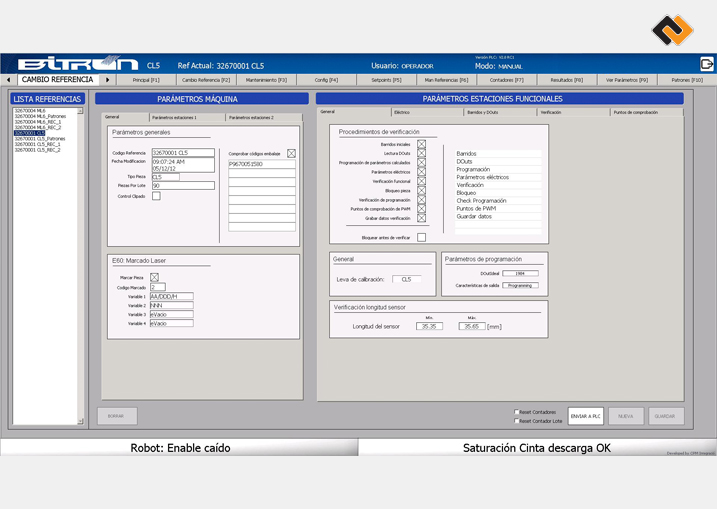Click Características de salida Programming field
The image size is (717, 509).
click(x=520, y=285)
